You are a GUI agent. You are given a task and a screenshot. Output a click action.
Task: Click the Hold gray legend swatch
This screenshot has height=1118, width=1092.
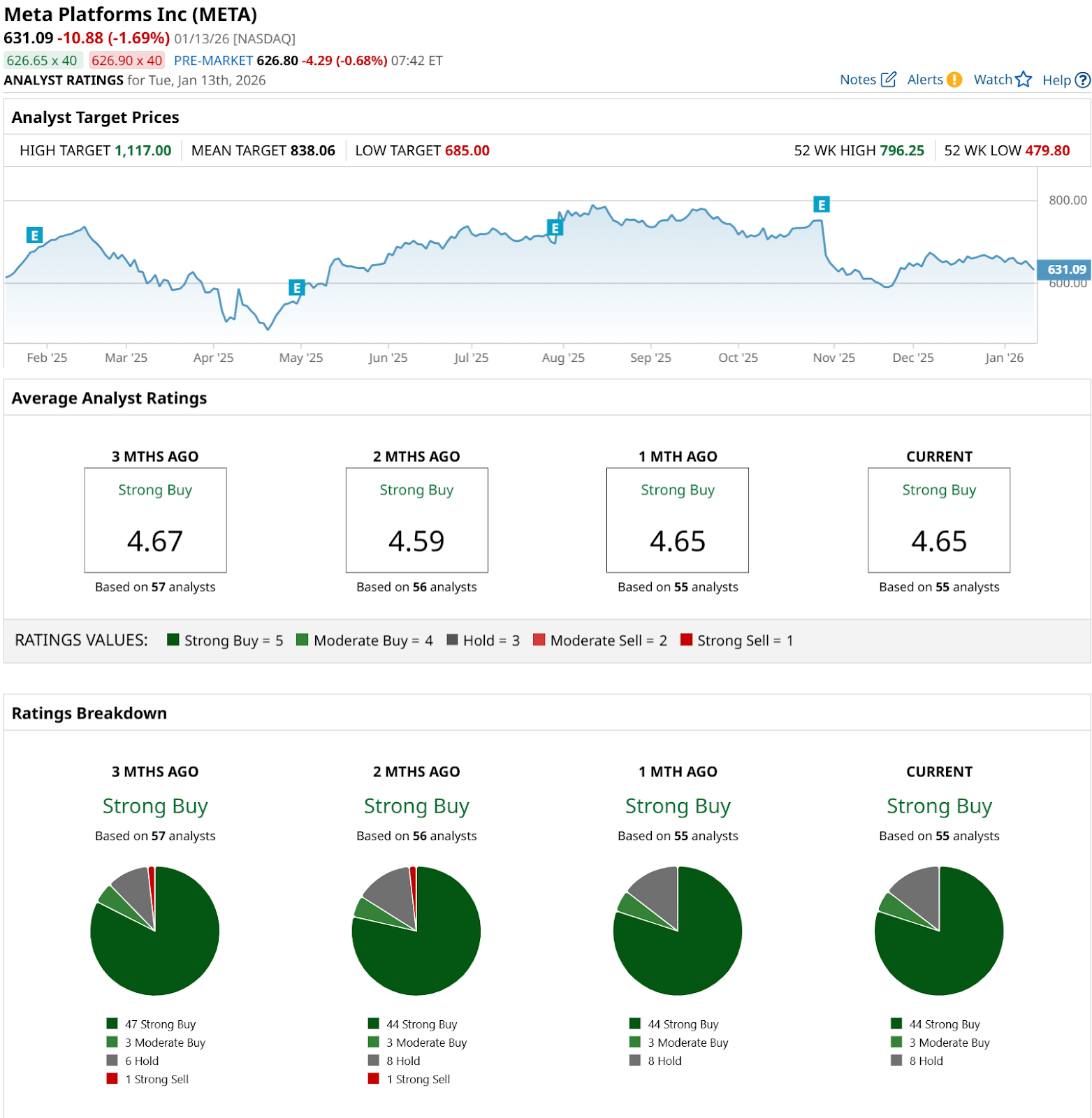point(452,640)
